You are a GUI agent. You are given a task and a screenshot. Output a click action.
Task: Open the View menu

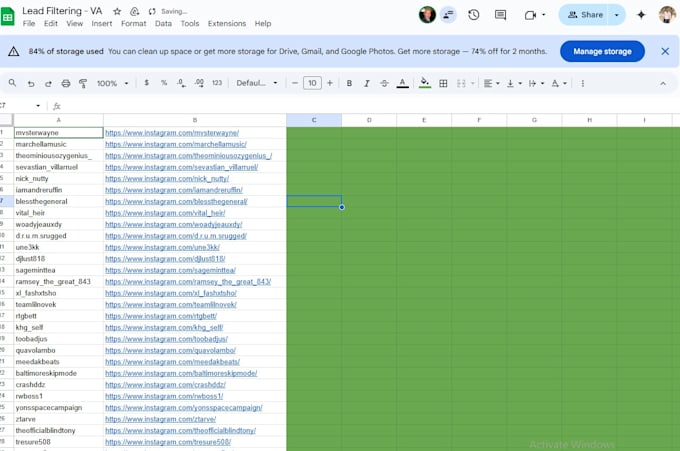tap(75, 23)
